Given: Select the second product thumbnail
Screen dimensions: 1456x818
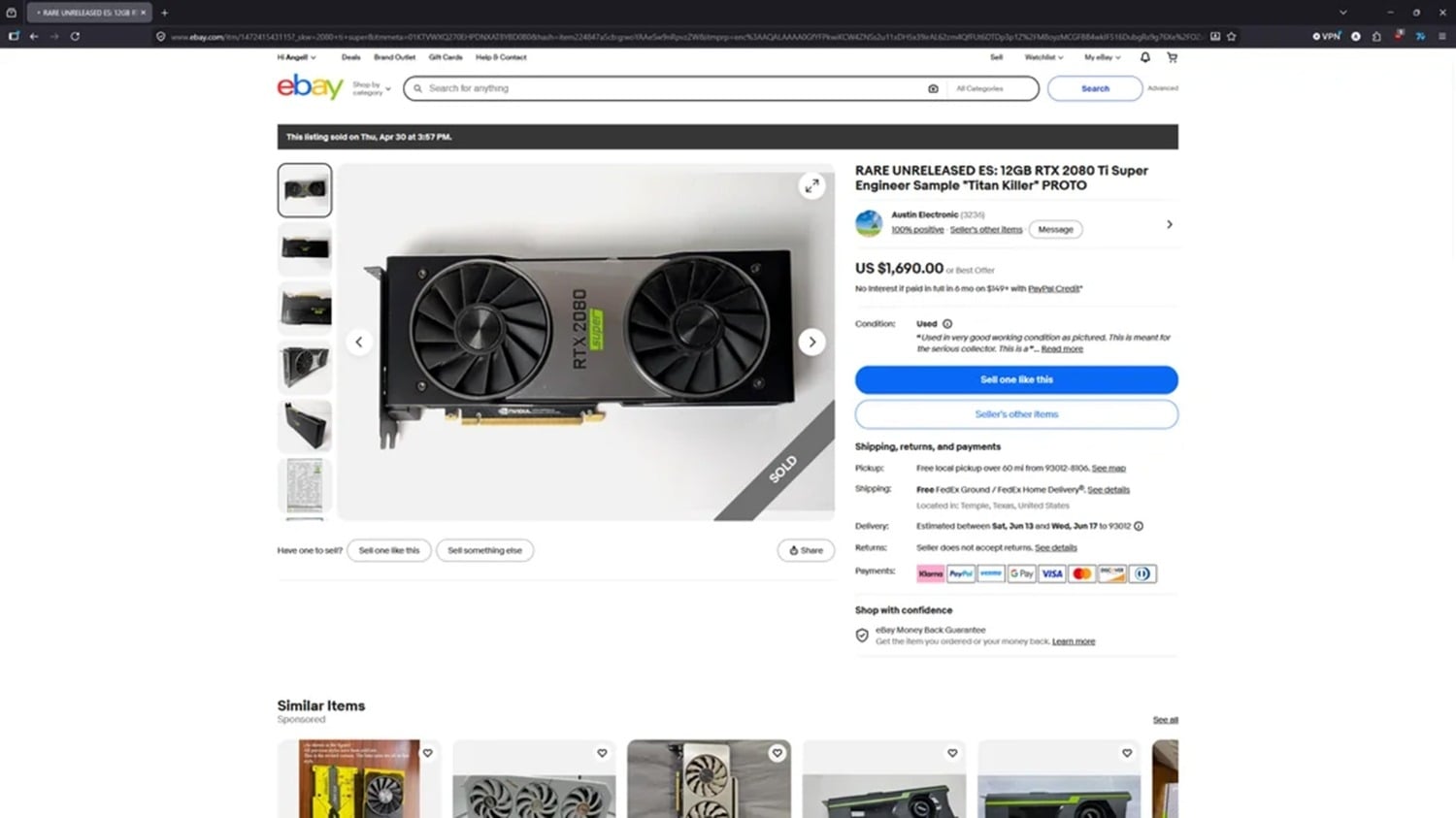Looking at the screenshot, I should click(x=305, y=248).
